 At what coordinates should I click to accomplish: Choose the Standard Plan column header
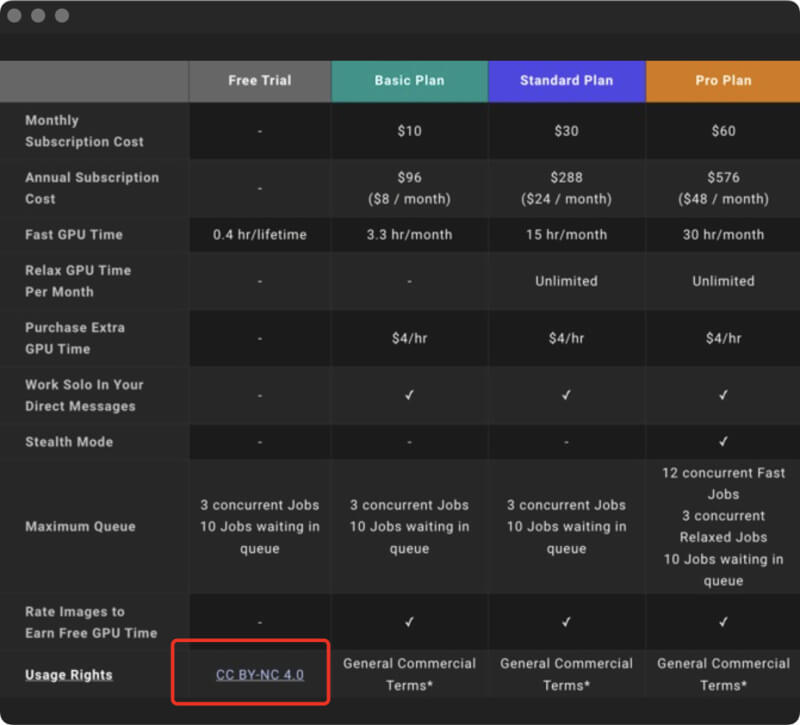[566, 80]
